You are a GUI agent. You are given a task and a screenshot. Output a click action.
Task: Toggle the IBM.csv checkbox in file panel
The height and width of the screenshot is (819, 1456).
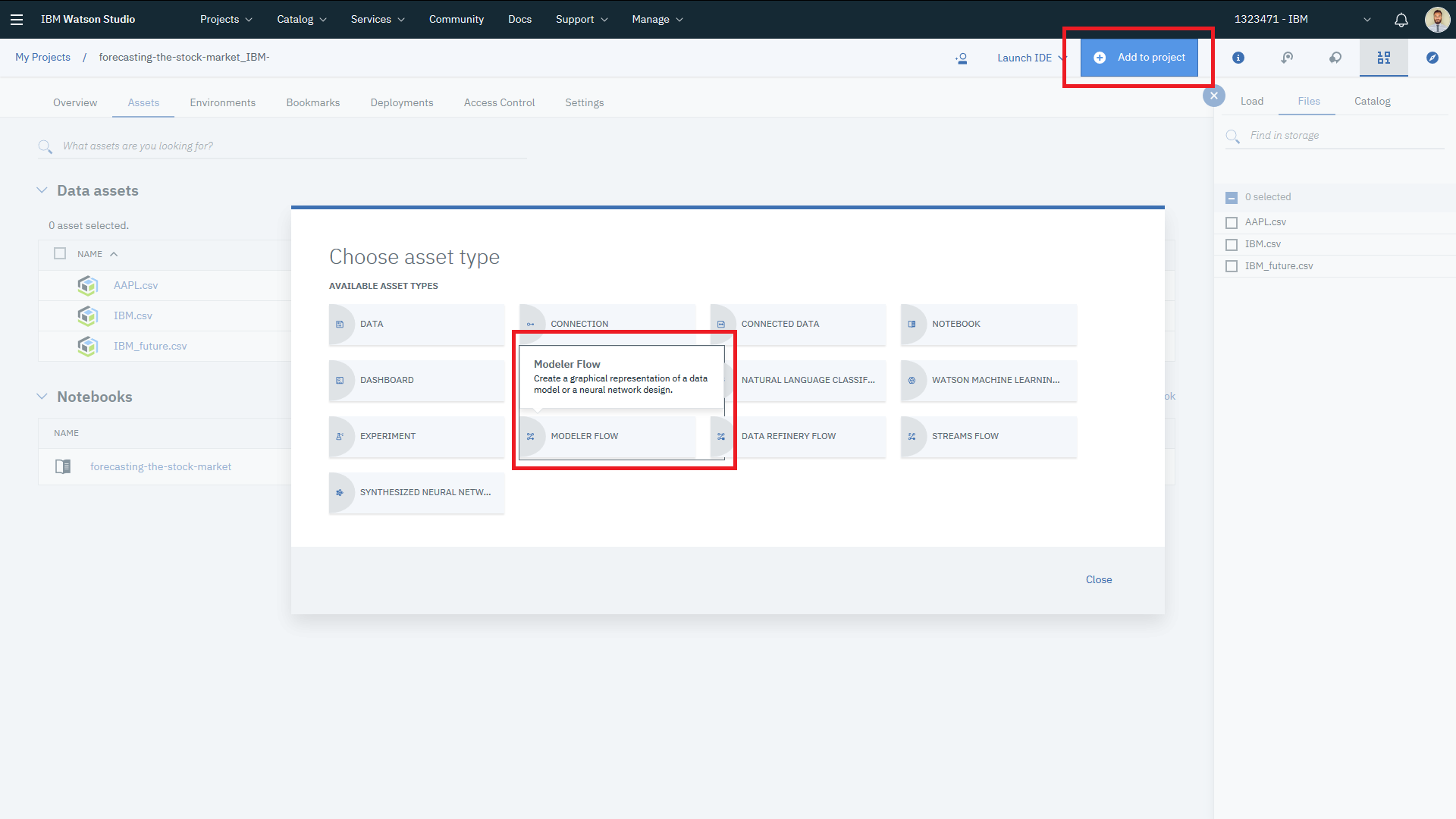(1232, 244)
